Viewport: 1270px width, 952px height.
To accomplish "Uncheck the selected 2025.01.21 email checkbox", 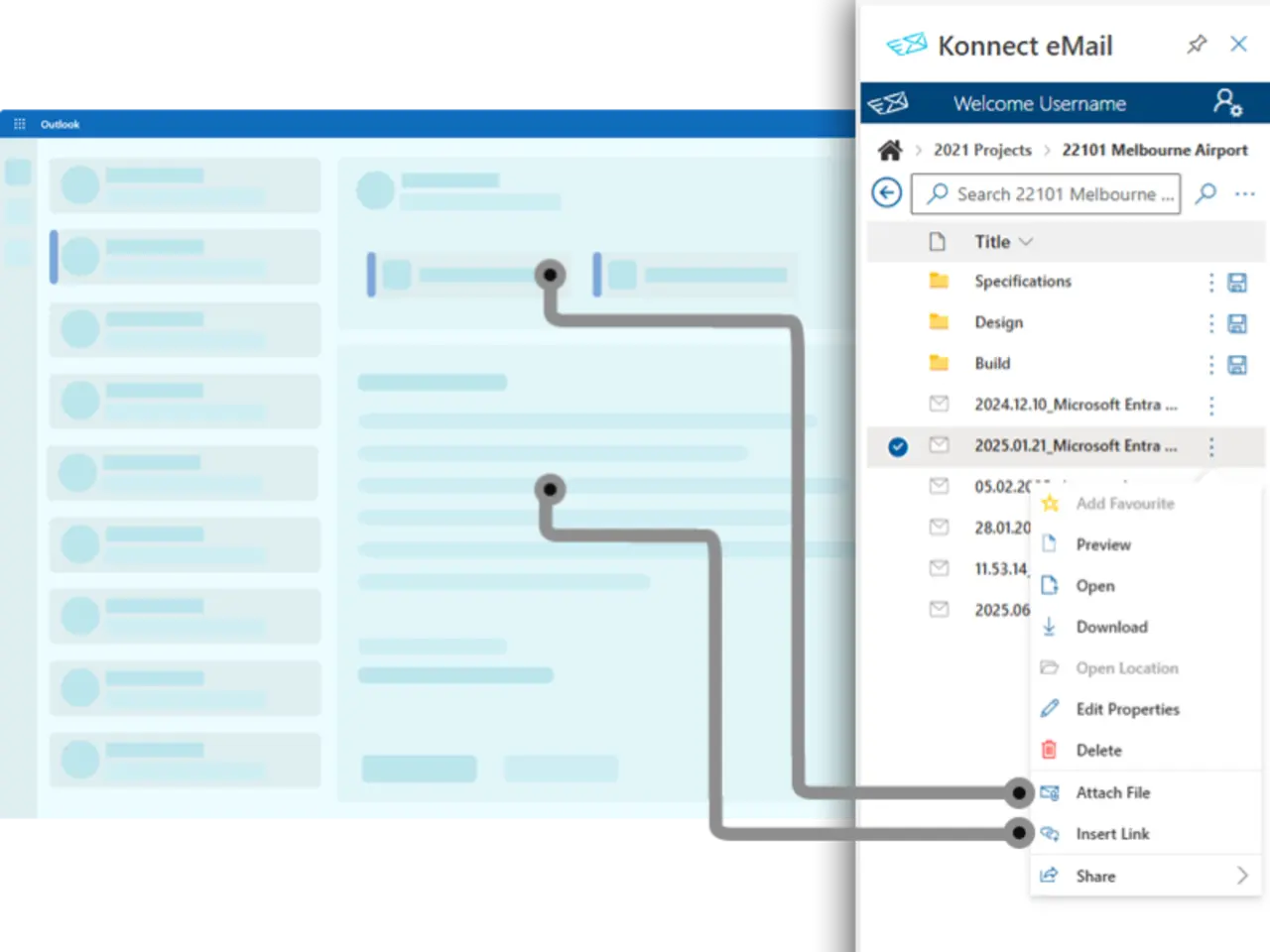I will coord(898,446).
